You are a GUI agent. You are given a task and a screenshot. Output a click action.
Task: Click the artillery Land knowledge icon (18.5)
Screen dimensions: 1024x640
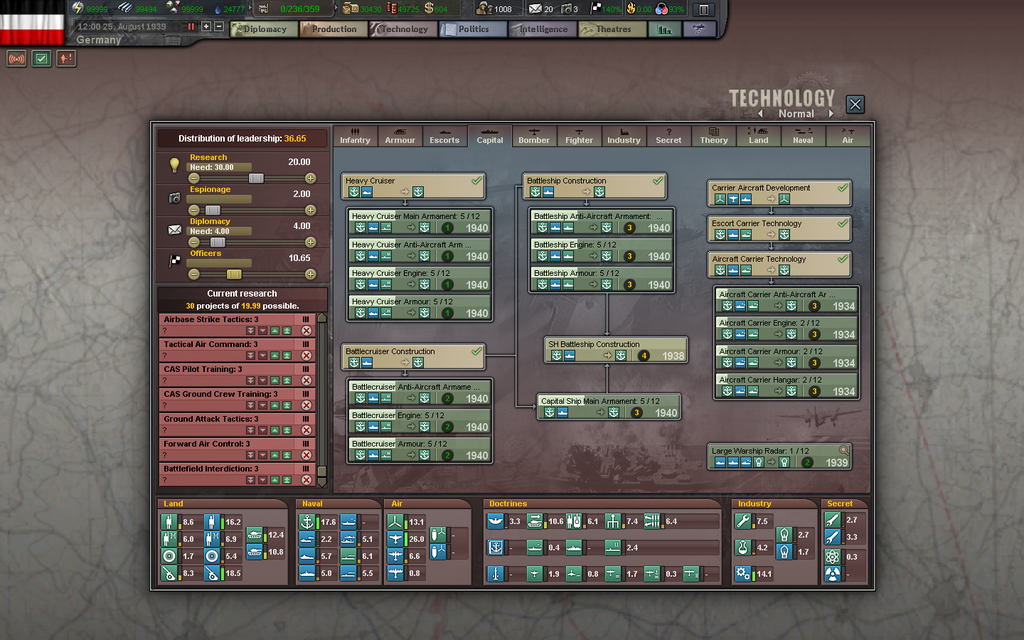212,573
